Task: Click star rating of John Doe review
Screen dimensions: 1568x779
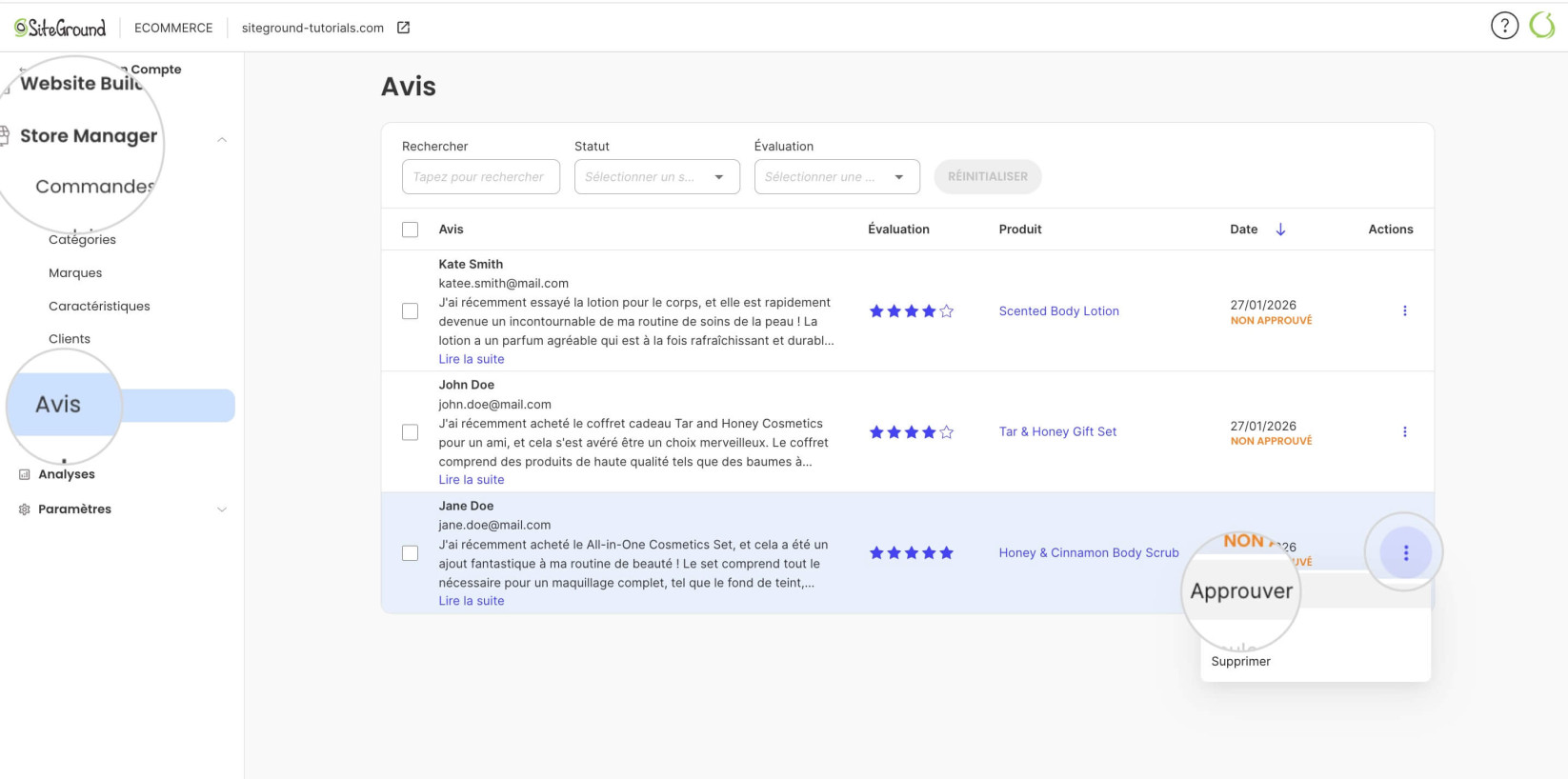Action: click(911, 432)
